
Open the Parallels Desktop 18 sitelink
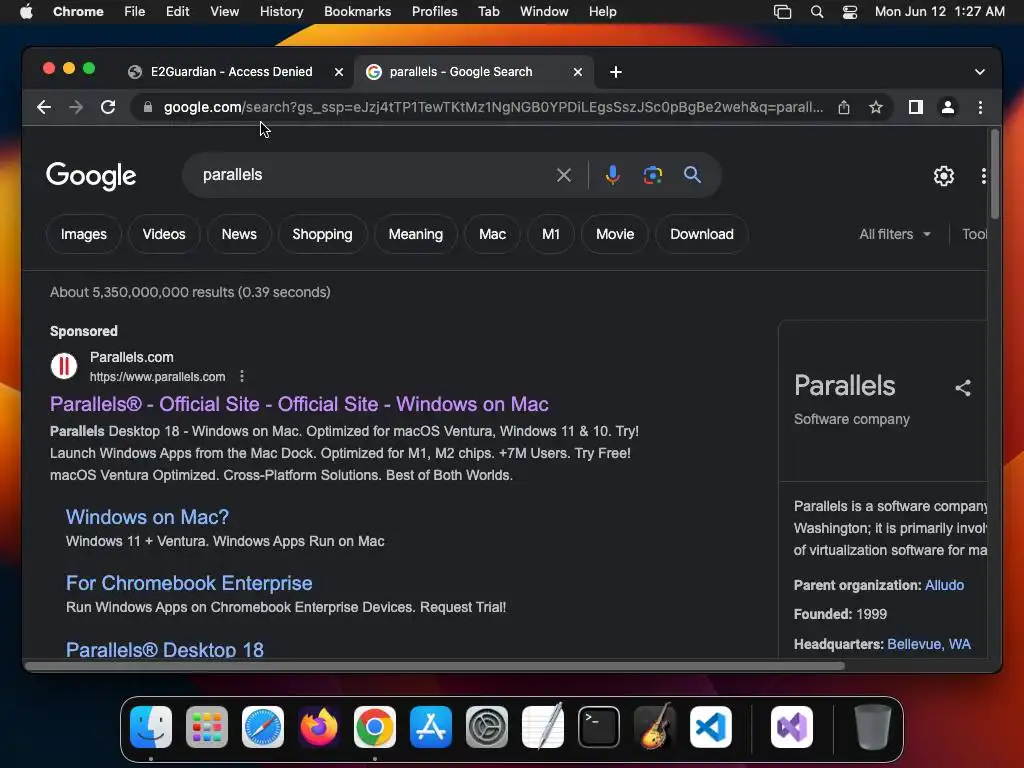coord(165,649)
